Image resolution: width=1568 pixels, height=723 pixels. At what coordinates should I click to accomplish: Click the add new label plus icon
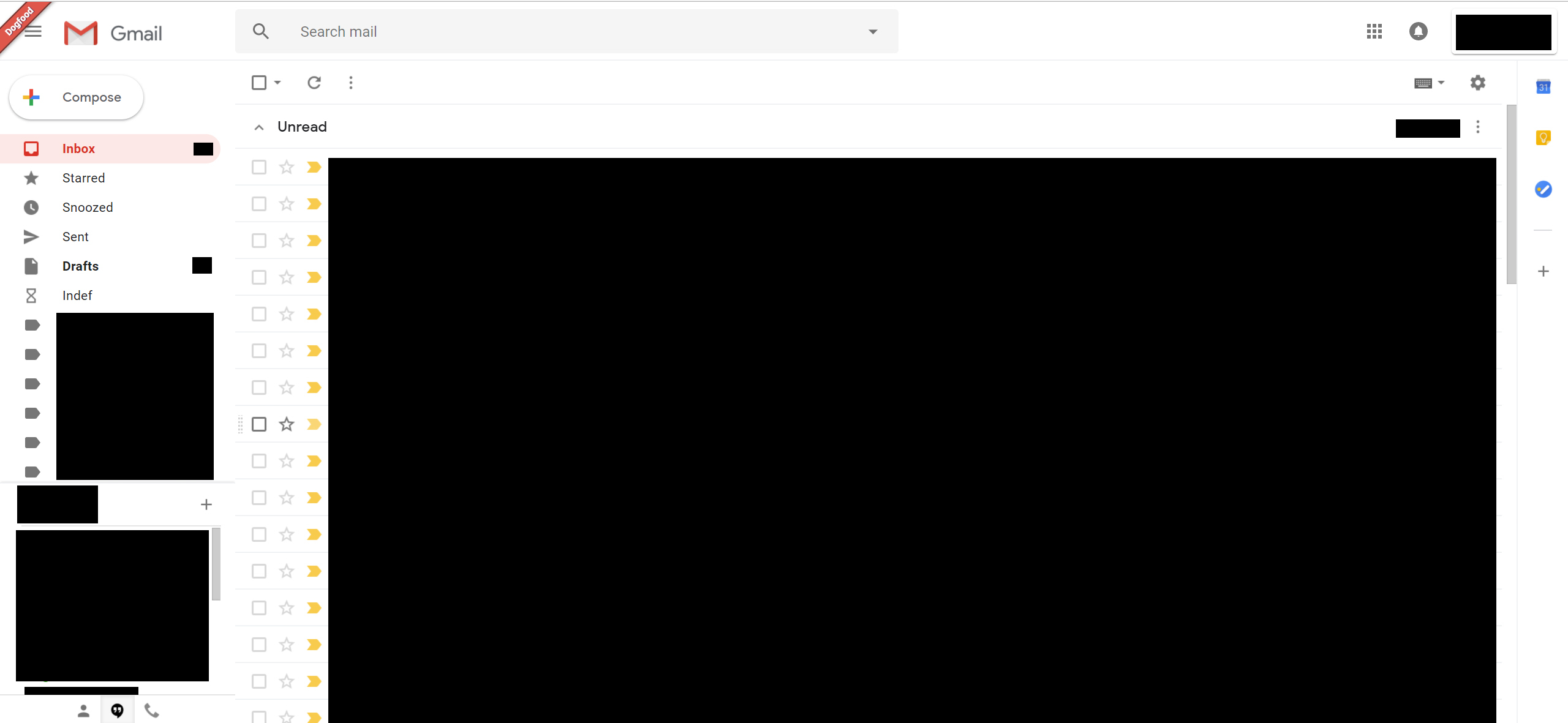pyautogui.click(x=206, y=504)
